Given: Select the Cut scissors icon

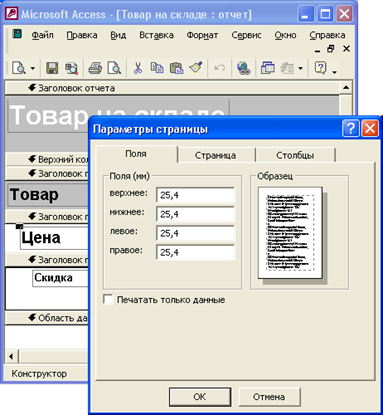Looking at the screenshot, I should (x=138, y=68).
